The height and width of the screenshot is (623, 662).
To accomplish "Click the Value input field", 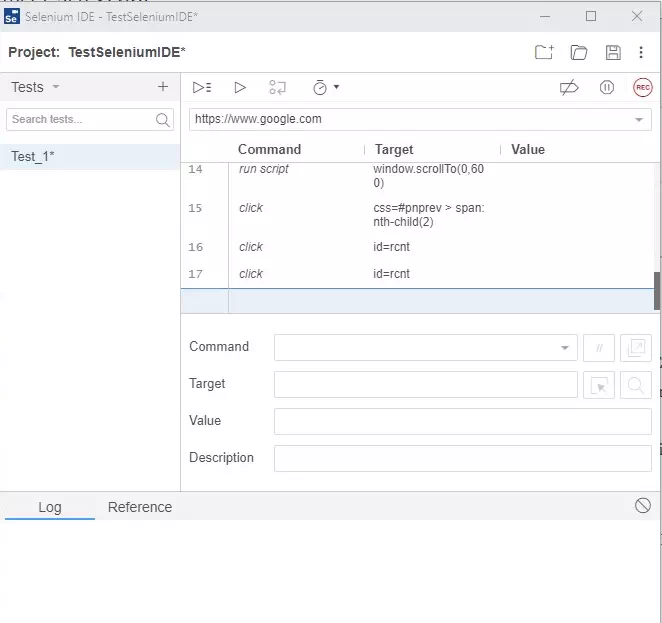I will pos(463,421).
